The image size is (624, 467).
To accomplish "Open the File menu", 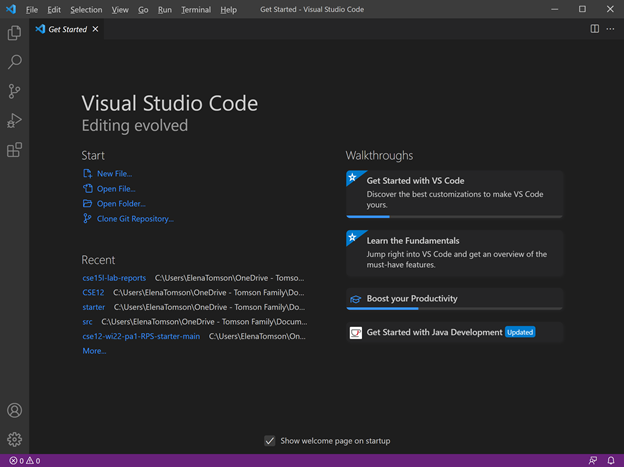I will [x=32, y=10].
